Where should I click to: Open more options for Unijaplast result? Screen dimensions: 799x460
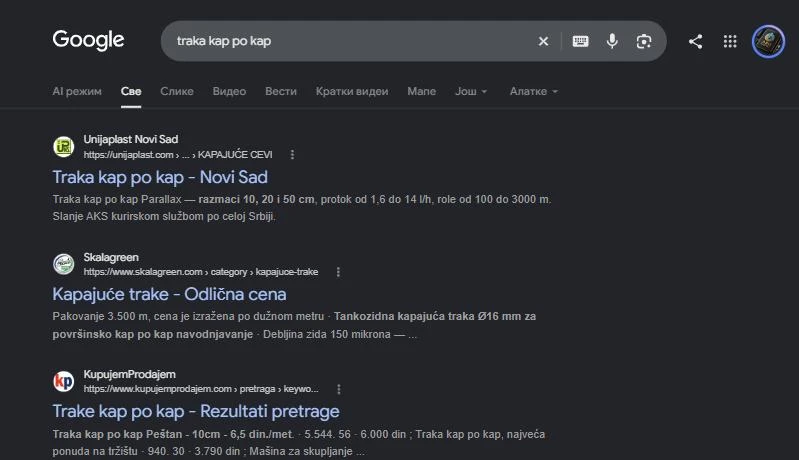tap(292, 154)
